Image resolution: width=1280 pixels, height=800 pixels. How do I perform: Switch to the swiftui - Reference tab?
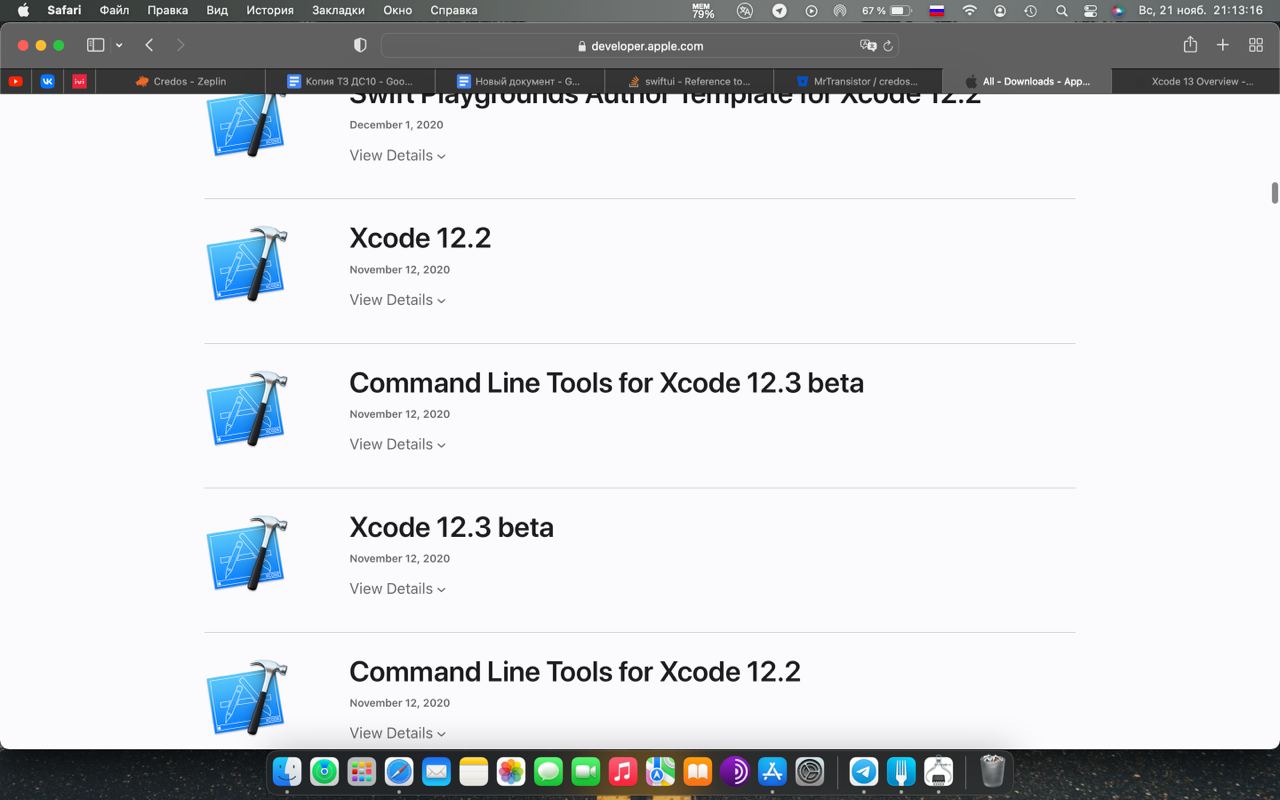[x=689, y=81]
